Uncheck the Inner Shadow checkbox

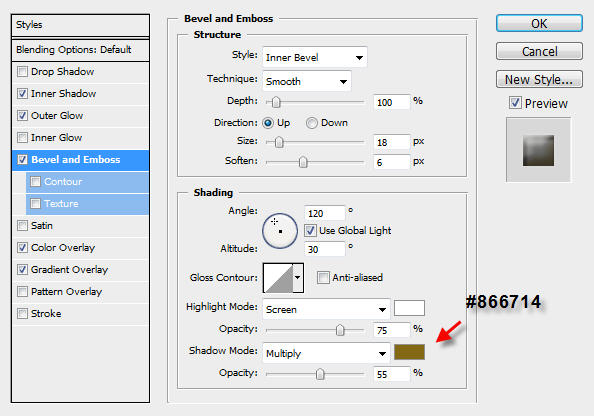click(x=22, y=93)
